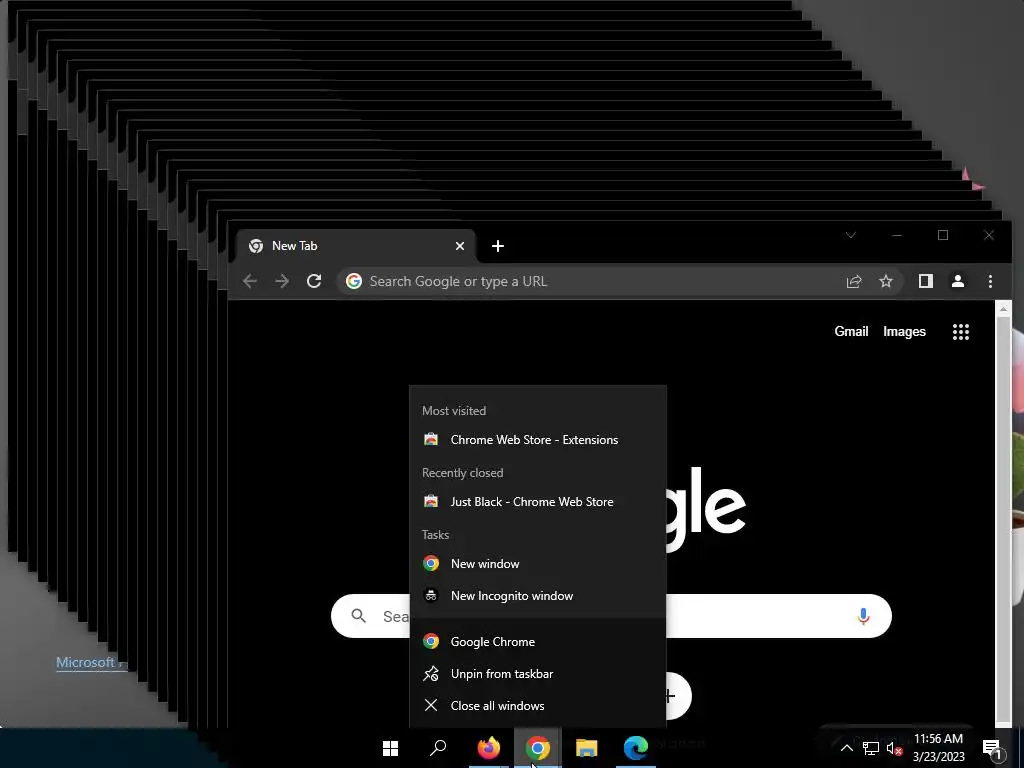Open File Explorer from taskbar
The width and height of the screenshot is (1024, 768).
[586, 748]
